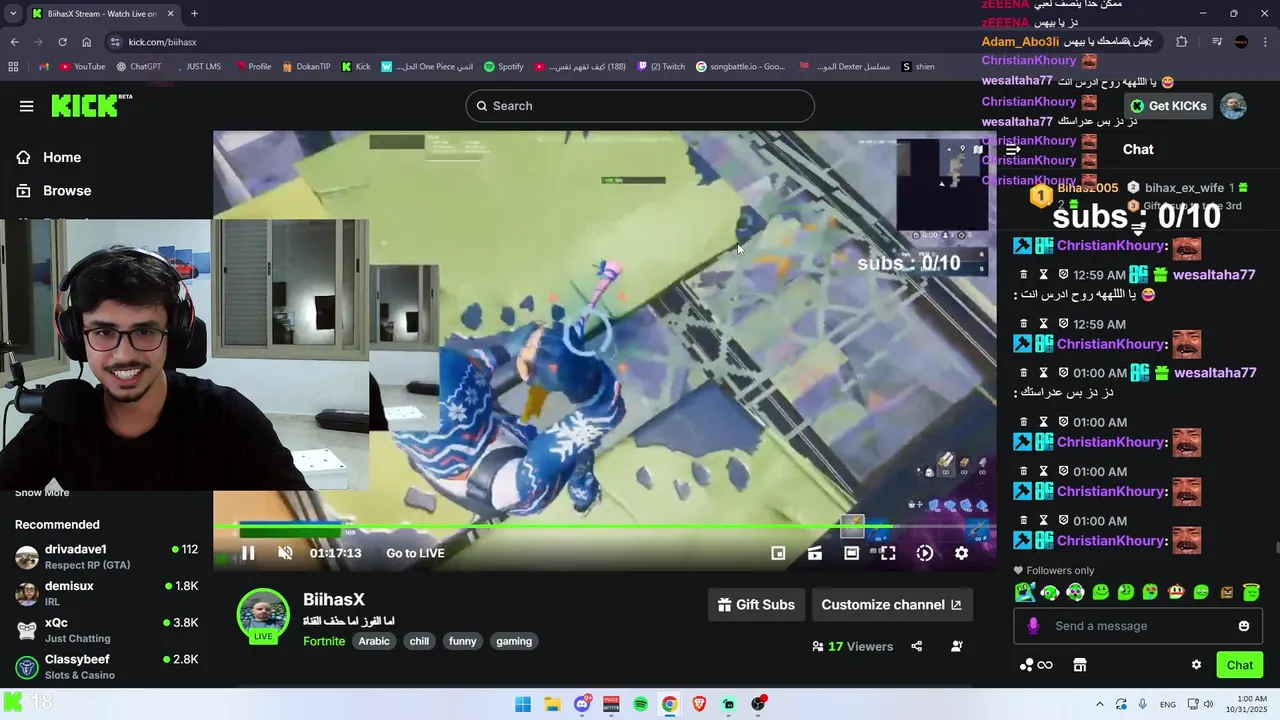The height and width of the screenshot is (720, 1280).
Task: Open the browser tab search dropdown
Action: click(x=12, y=14)
